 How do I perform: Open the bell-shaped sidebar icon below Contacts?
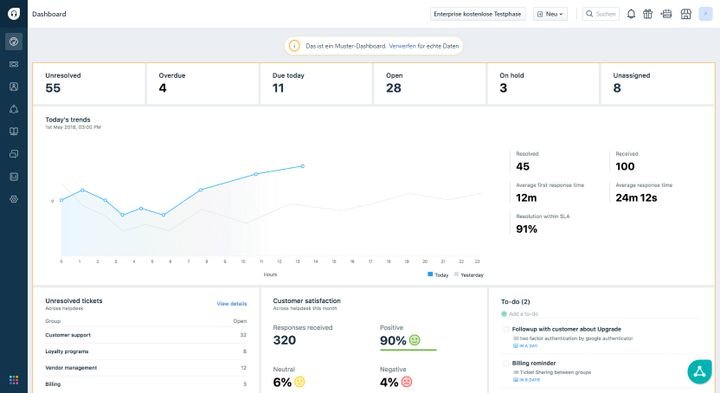point(14,109)
